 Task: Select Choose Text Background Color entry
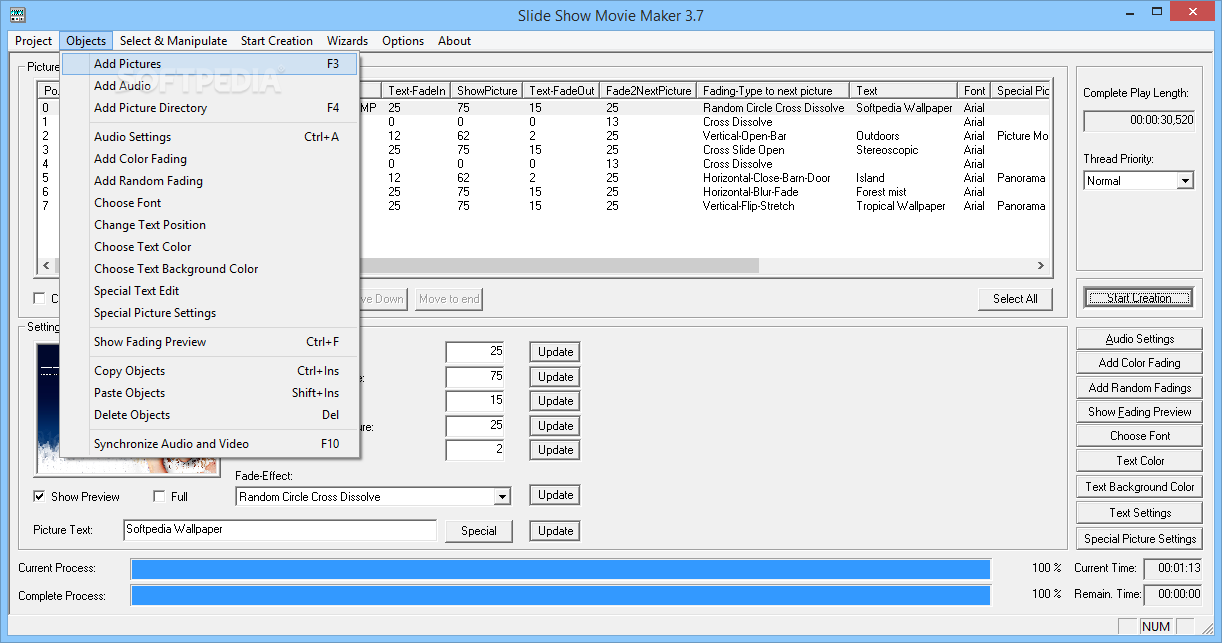(x=210, y=269)
